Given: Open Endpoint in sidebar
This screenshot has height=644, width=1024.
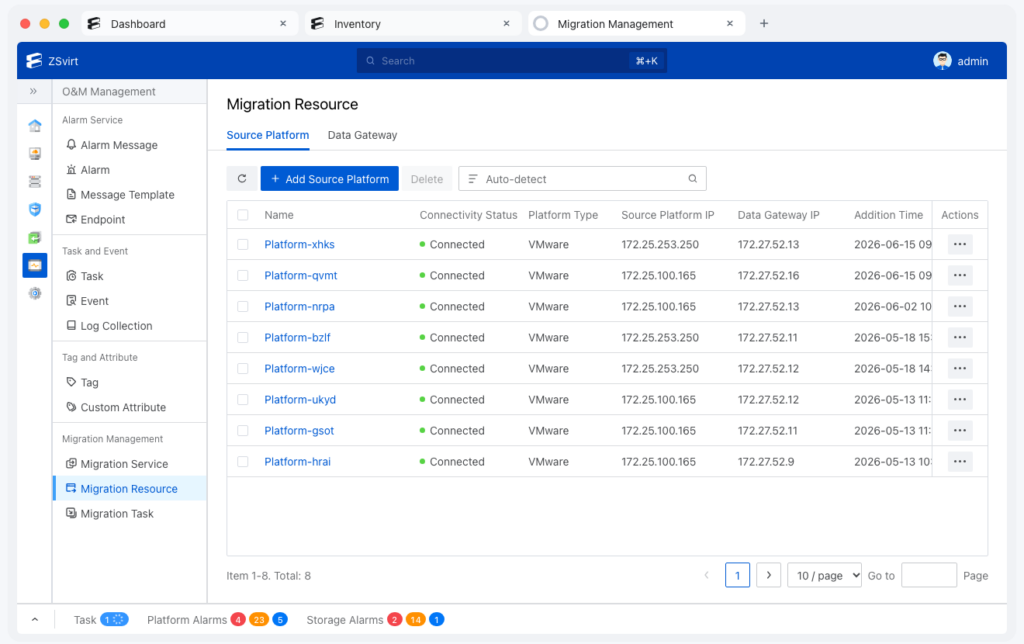Looking at the screenshot, I should pos(95,219).
